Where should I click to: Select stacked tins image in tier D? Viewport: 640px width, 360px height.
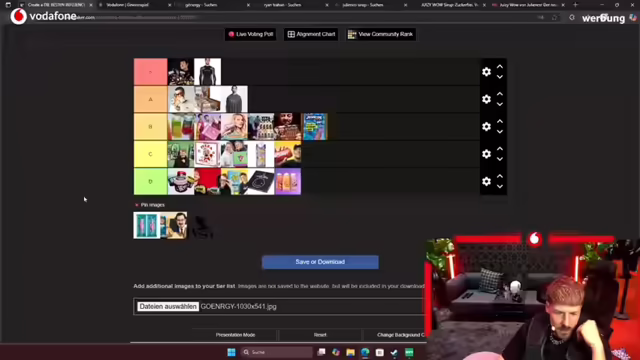point(181,181)
